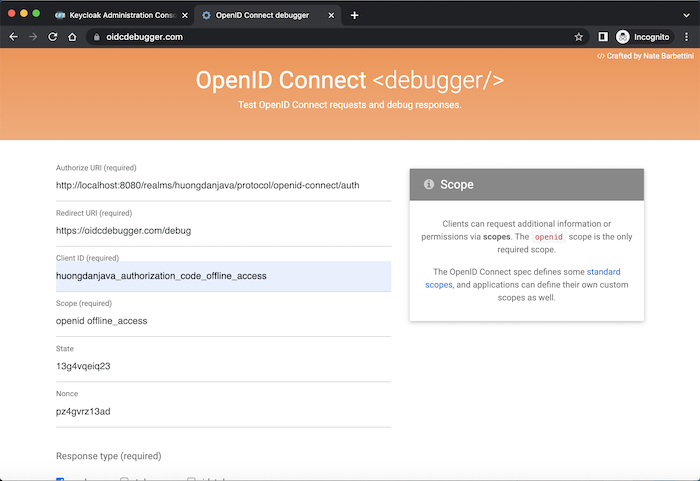The height and width of the screenshot is (481, 700).
Task: Click the State field 13g4vqeiq23
Action: pyautogui.click(x=223, y=366)
